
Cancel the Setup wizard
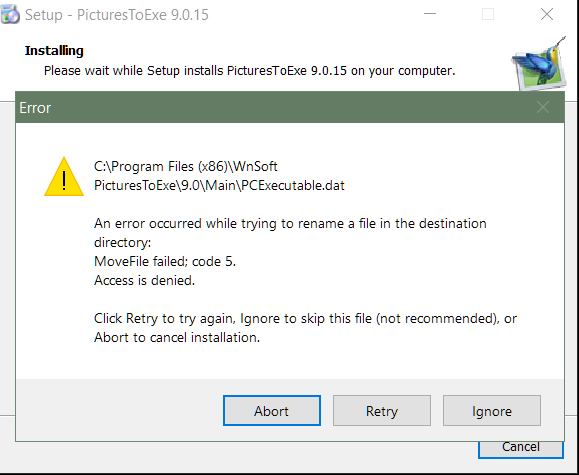point(521,448)
